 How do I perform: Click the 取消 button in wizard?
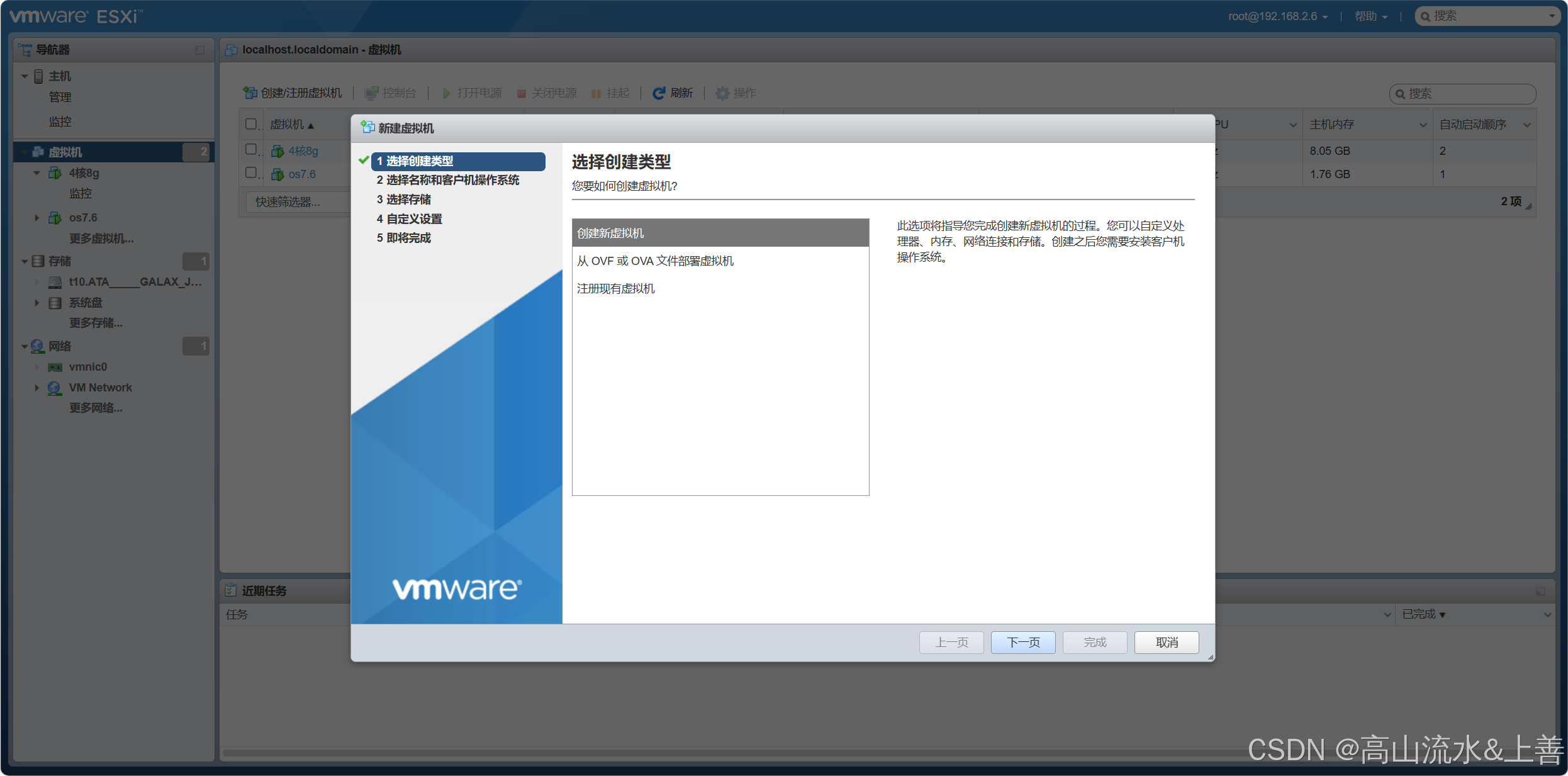[x=1167, y=642]
